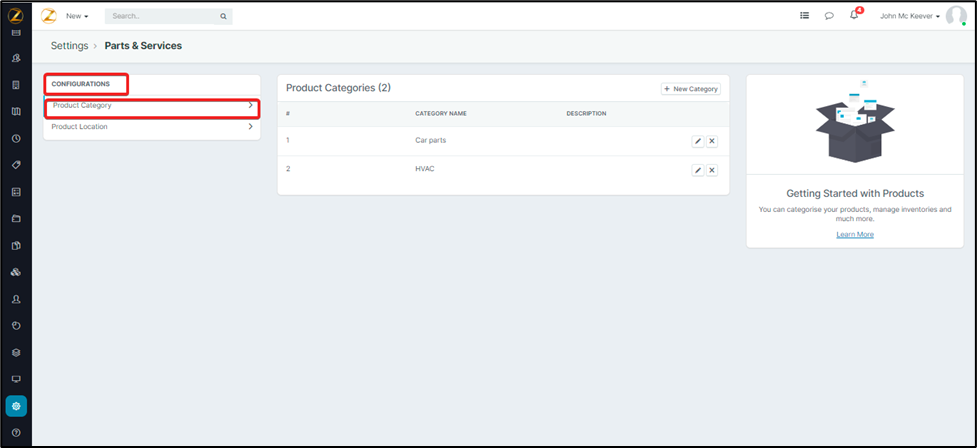Open John Mc Keever user dropdown

click(910, 16)
